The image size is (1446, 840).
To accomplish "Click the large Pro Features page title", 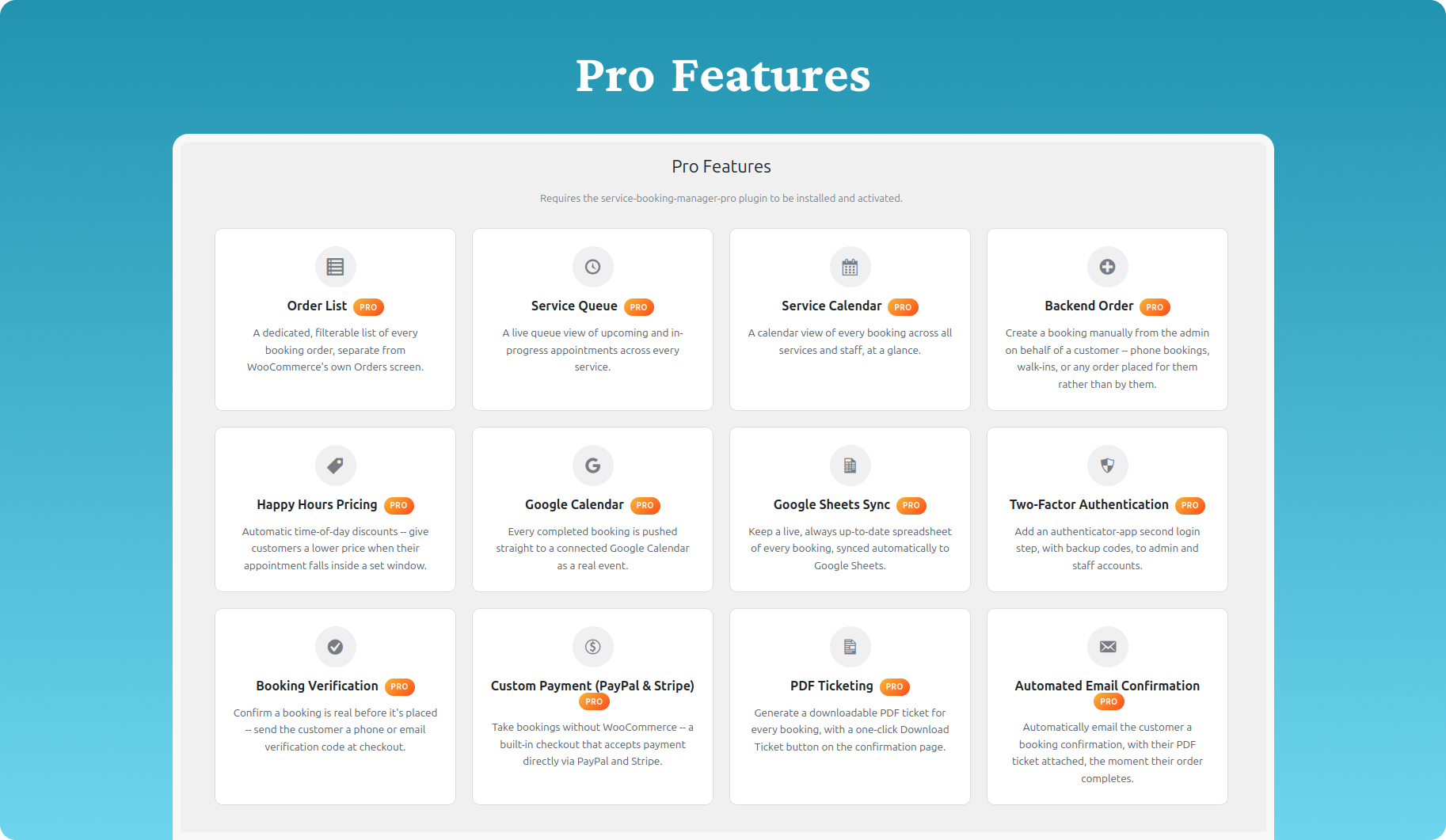I will [x=723, y=76].
